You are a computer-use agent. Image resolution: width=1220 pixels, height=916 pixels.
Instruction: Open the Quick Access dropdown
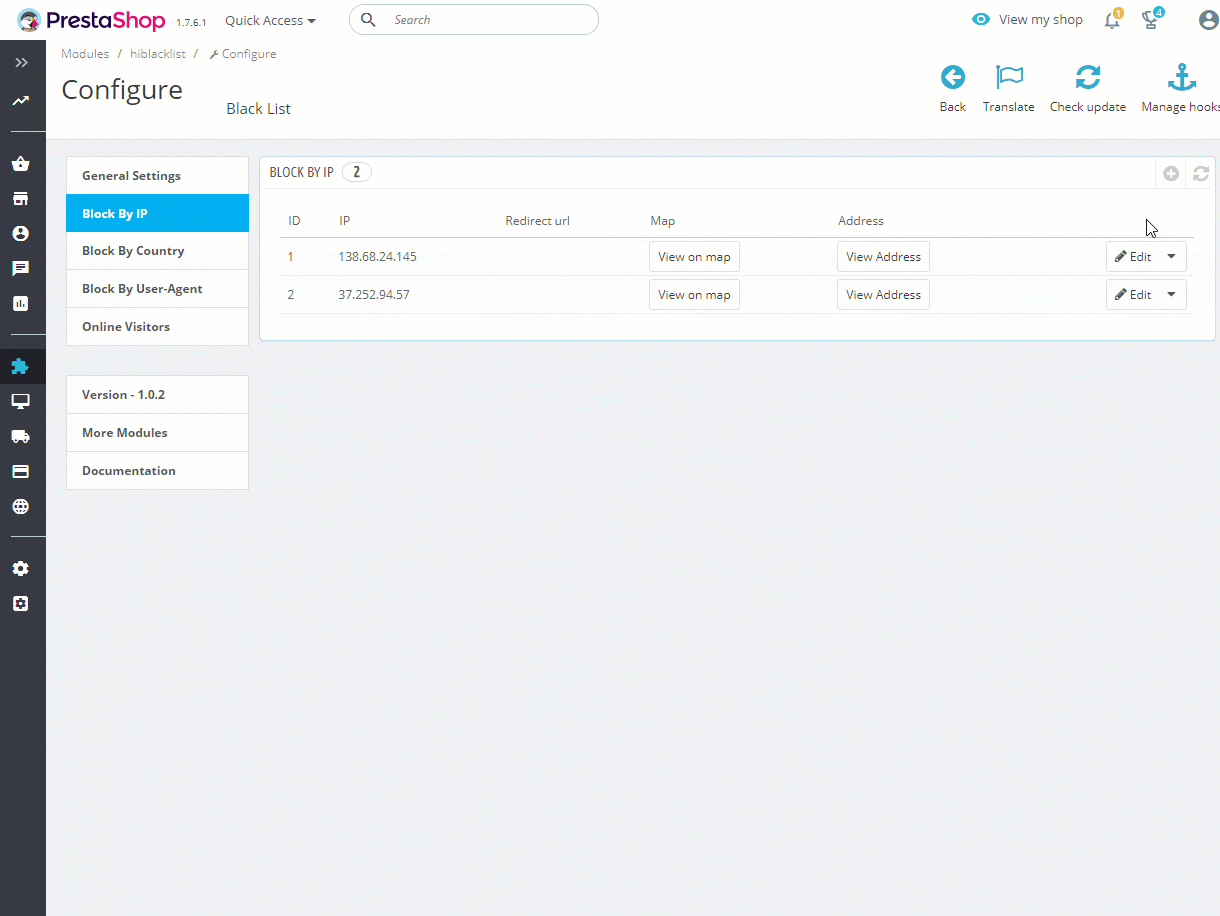tap(270, 20)
